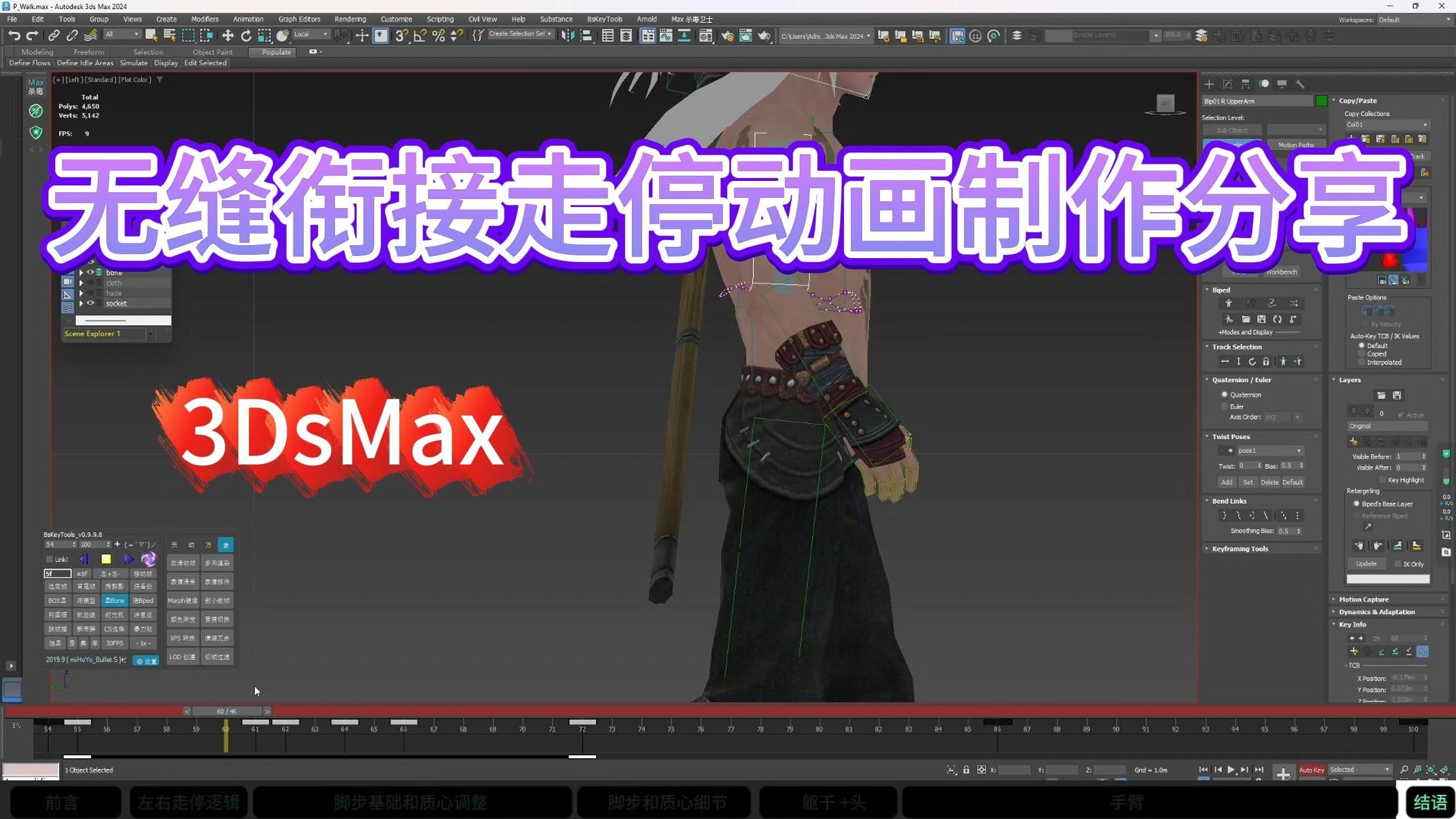
Task: Click the Set Keys large plus button
Action: (1283, 772)
